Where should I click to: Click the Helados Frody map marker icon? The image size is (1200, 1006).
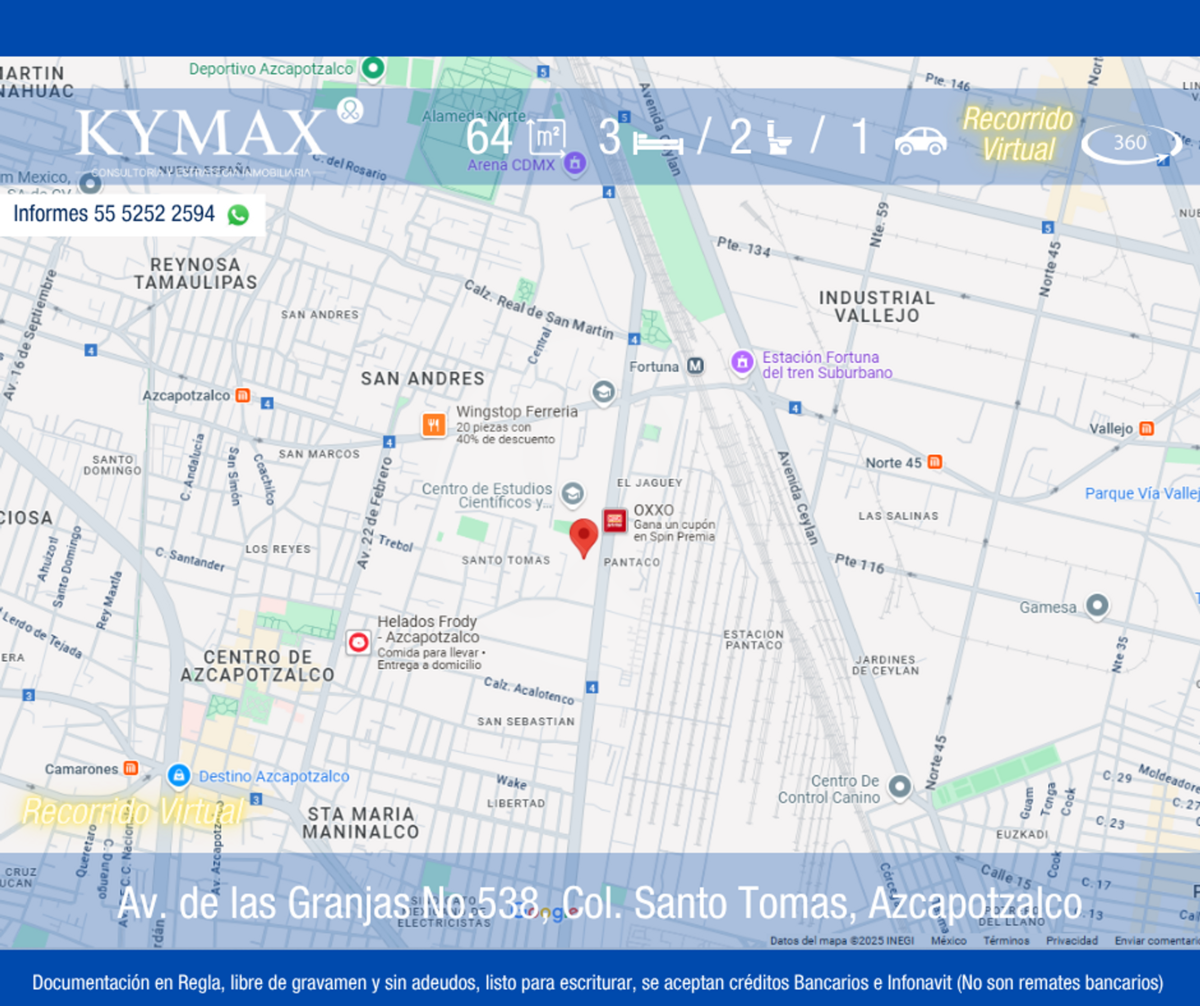(x=359, y=643)
